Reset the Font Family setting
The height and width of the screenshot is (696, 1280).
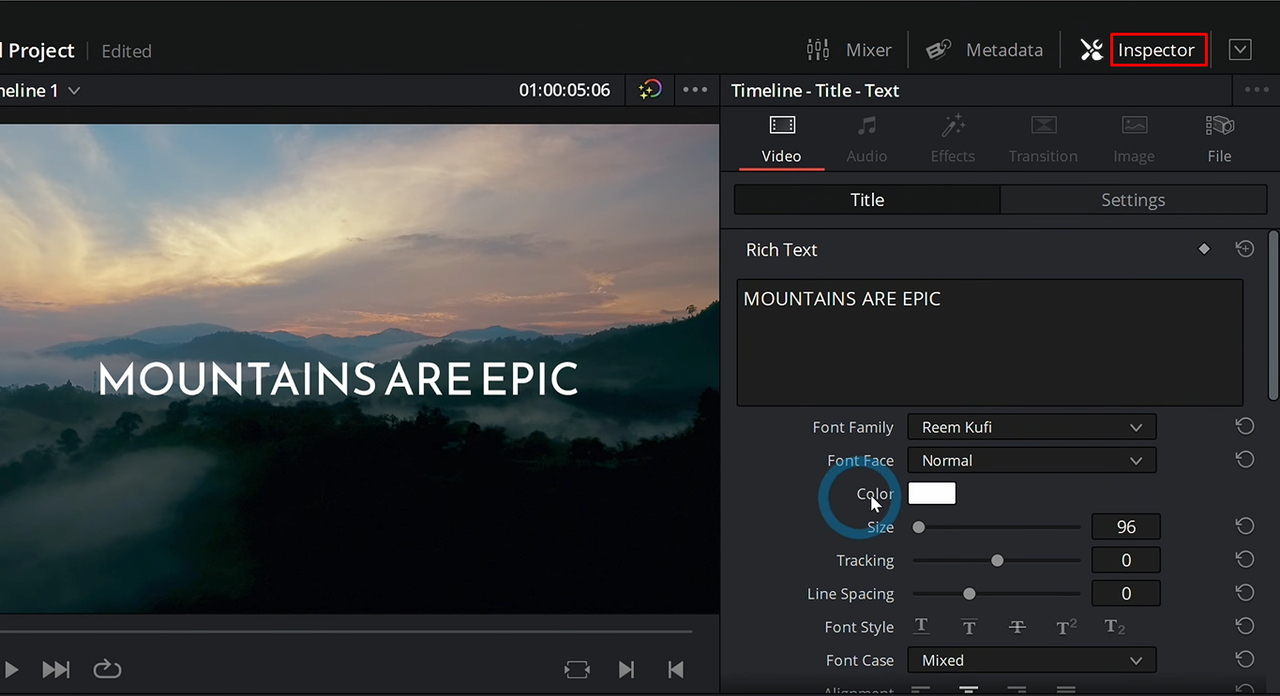coord(1244,427)
